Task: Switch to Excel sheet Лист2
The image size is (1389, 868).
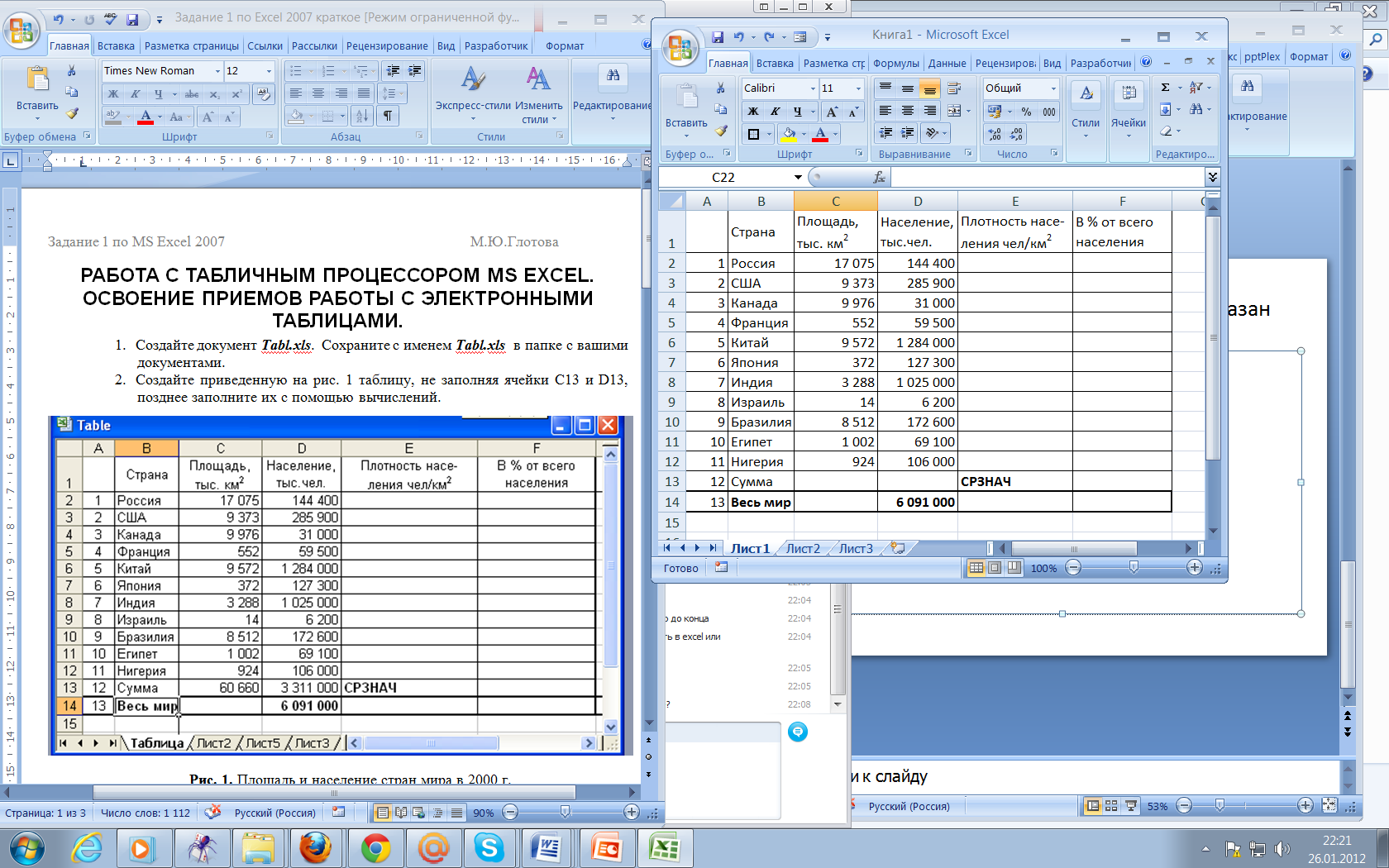Action: tap(803, 548)
